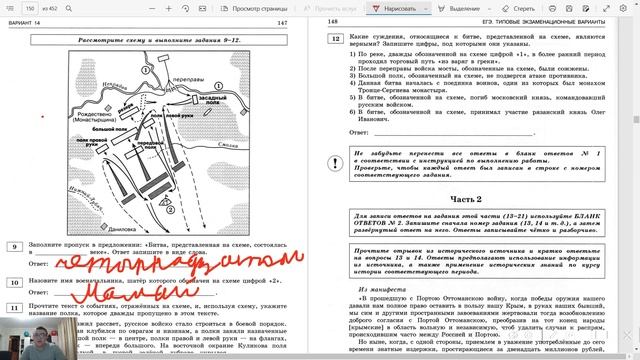Click the Ответ line for task 12

pyautogui.click(x=453, y=133)
